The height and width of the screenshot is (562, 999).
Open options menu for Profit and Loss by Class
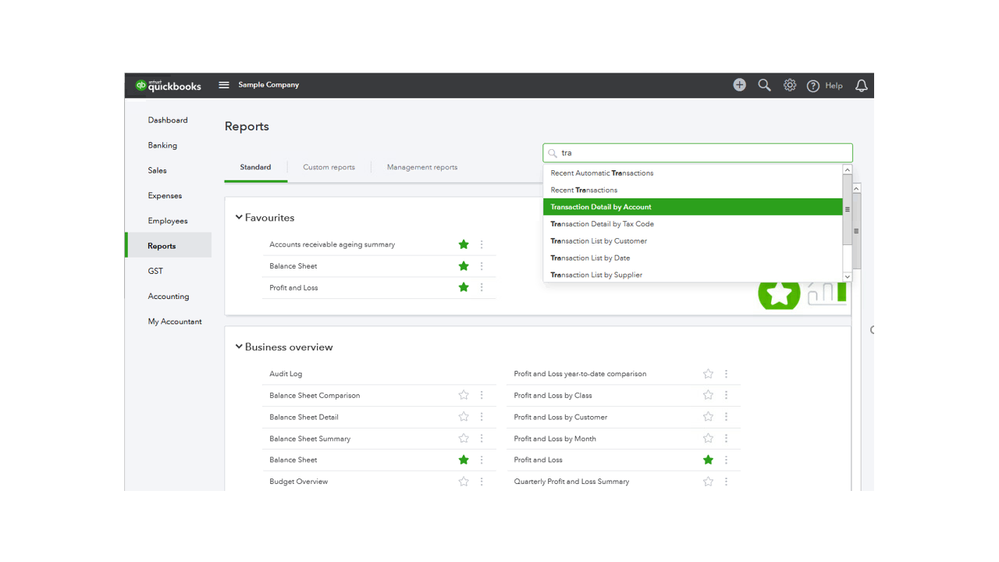(x=726, y=395)
